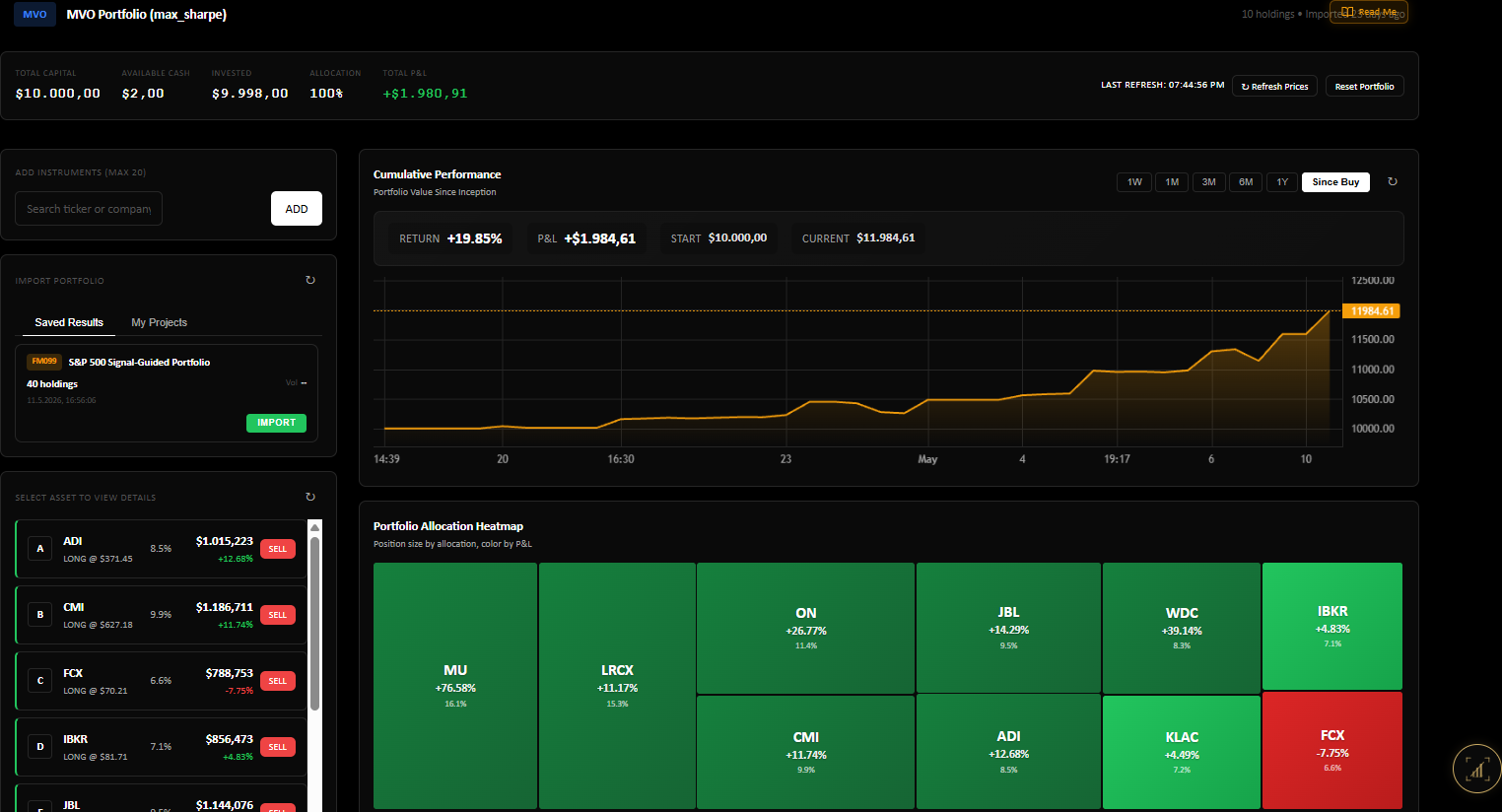Click the JBL heatmap tile
The width and height of the screenshot is (1502, 812).
pyautogui.click(x=1008, y=627)
